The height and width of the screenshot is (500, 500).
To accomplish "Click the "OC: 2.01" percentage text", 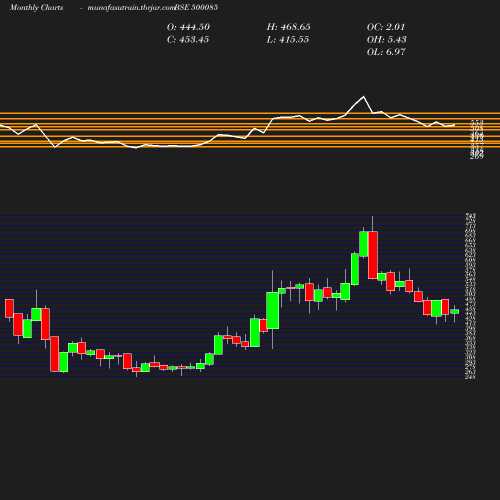I will click(x=386, y=27).
